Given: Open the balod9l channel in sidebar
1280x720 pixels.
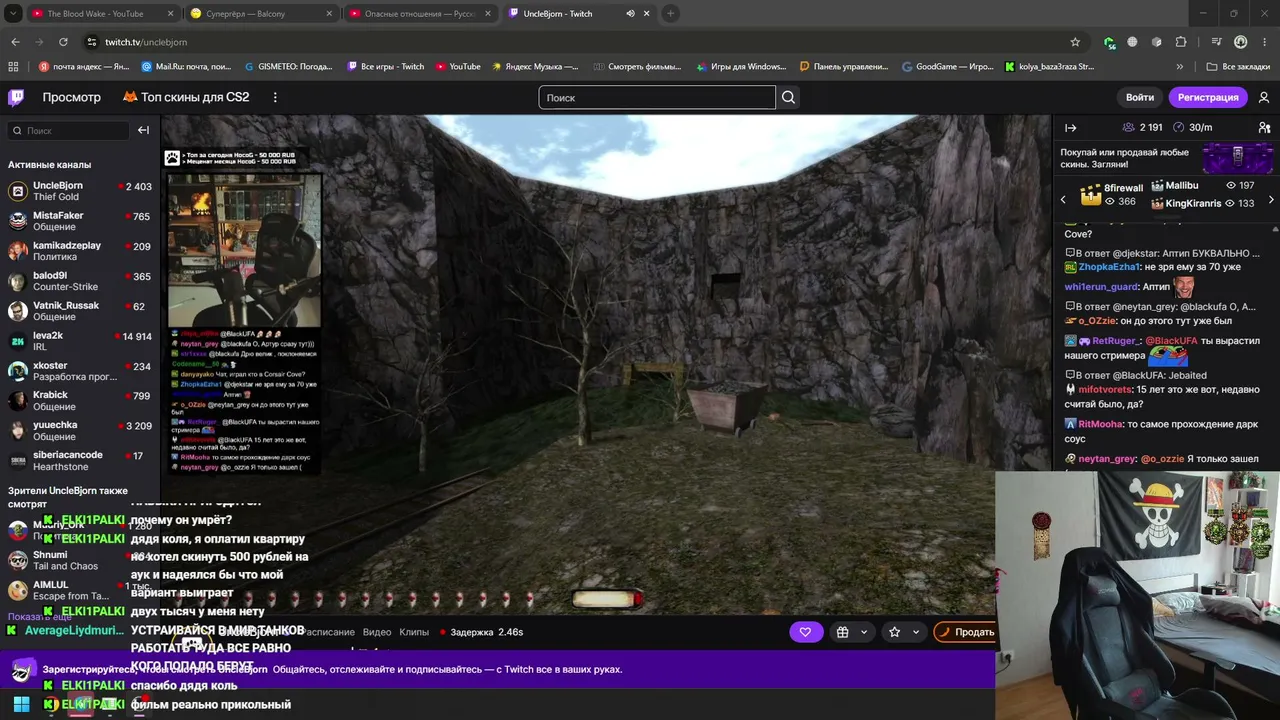Looking at the screenshot, I should 80,281.
